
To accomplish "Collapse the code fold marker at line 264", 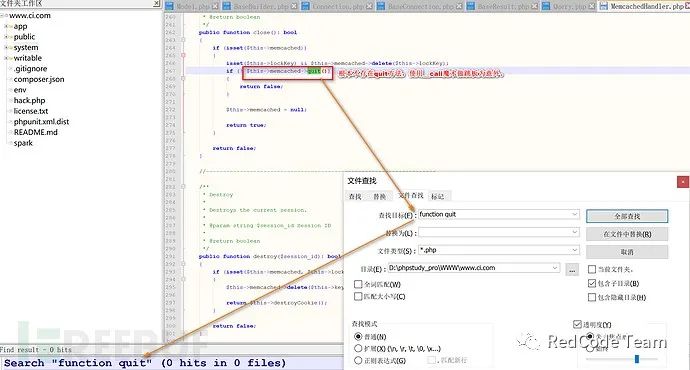I will point(184,55).
